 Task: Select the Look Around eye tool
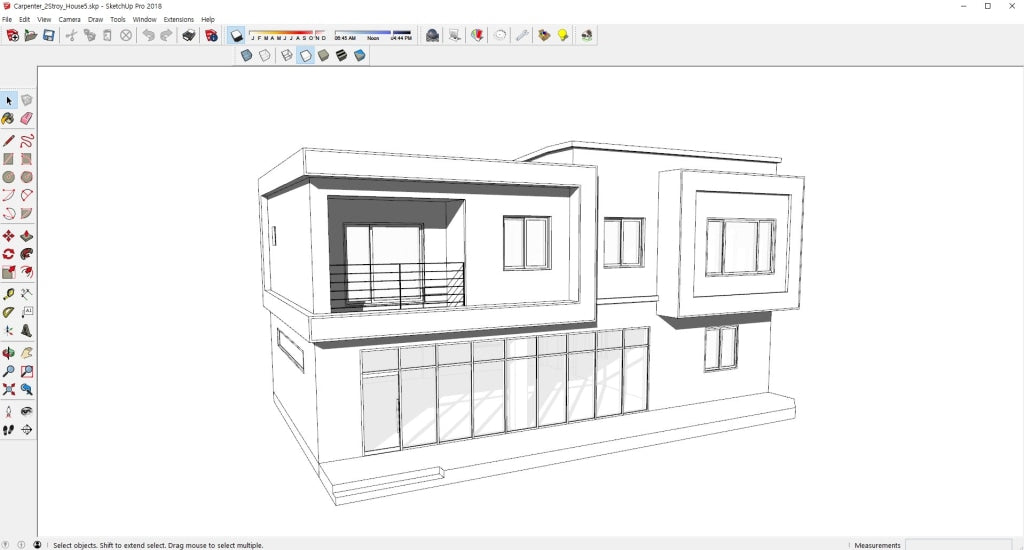(x=27, y=412)
